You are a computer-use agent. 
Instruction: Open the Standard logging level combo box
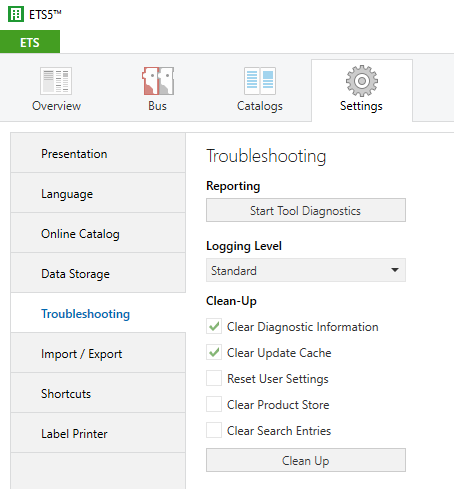tap(306, 270)
